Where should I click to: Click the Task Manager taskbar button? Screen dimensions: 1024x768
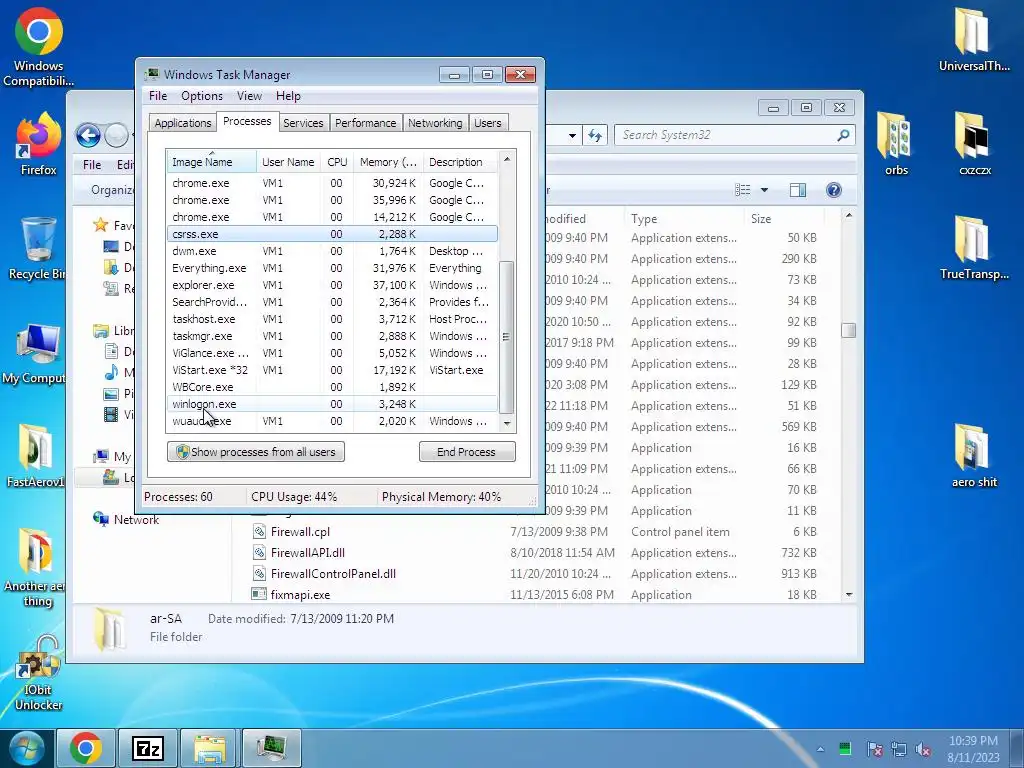coord(272,748)
